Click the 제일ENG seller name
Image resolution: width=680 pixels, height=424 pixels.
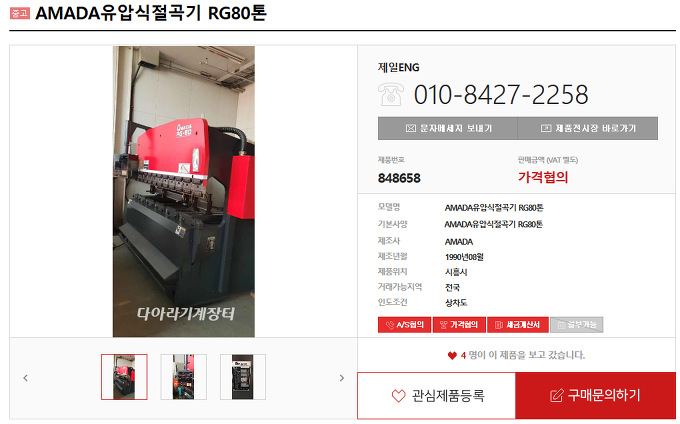[399, 68]
